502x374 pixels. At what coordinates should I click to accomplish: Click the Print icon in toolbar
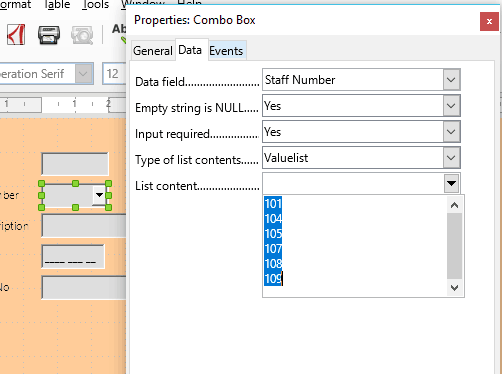(x=49, y=35)
